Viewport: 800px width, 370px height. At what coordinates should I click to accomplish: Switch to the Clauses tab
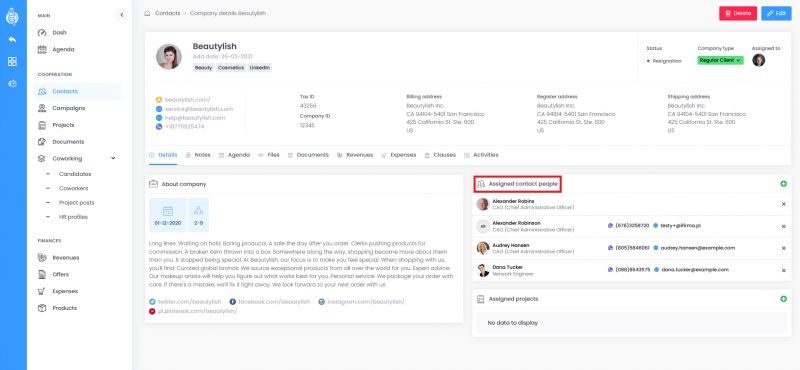click(x=440, y=155)
